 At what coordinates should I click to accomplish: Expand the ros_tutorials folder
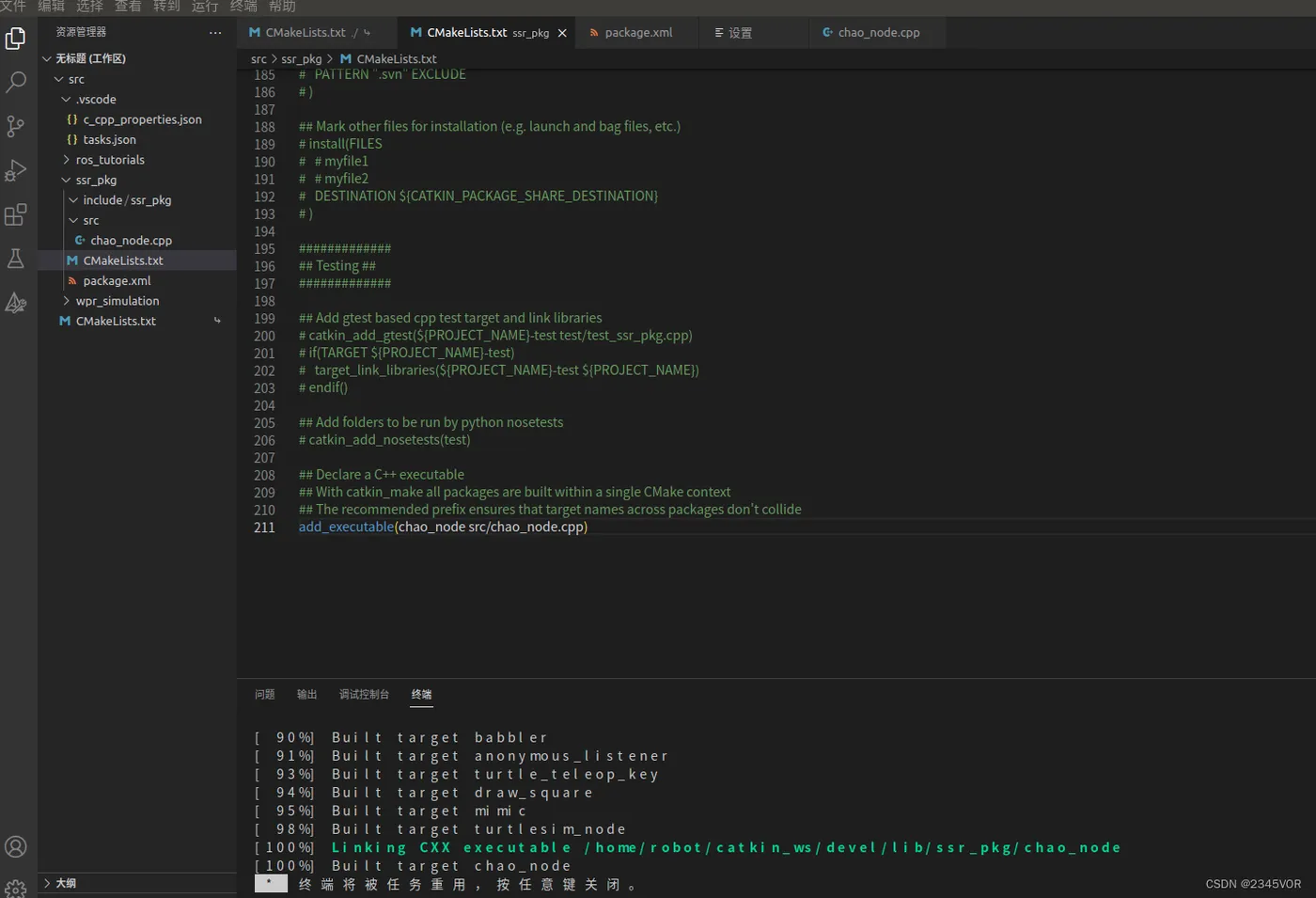tap(67, 160)
